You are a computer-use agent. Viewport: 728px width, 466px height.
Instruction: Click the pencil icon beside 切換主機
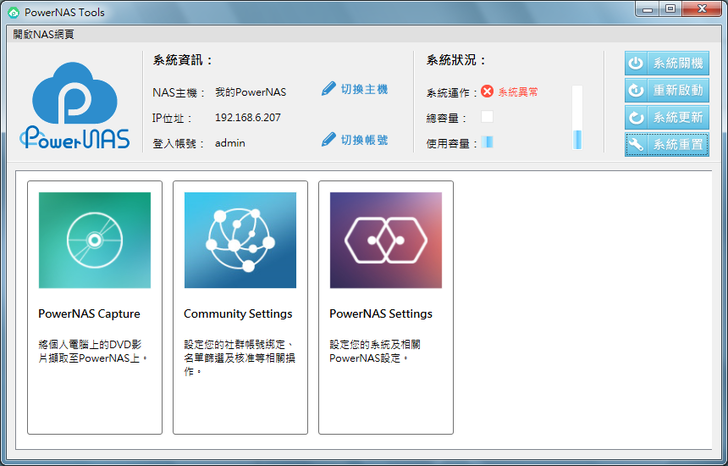tap(328, 89)
